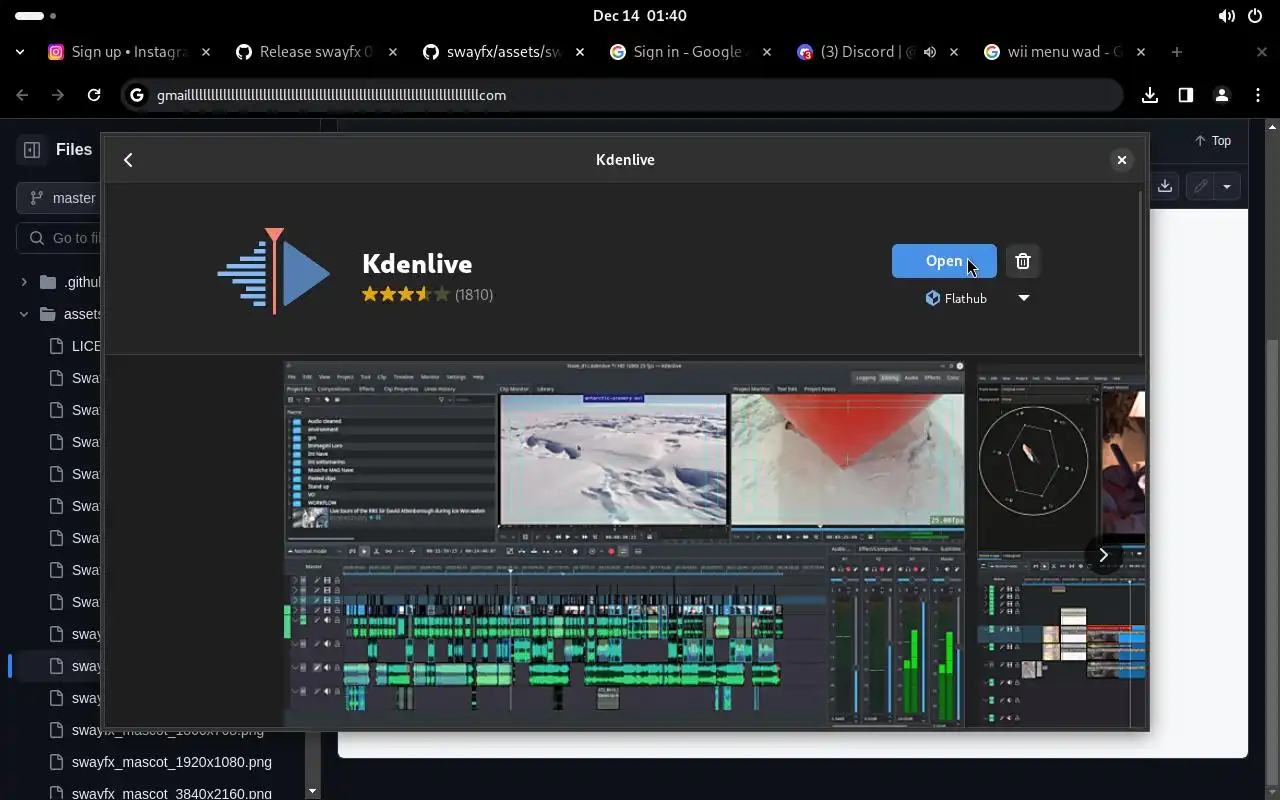
Task: Open the browser profile icon
Action: click(x=1221, y=95)
